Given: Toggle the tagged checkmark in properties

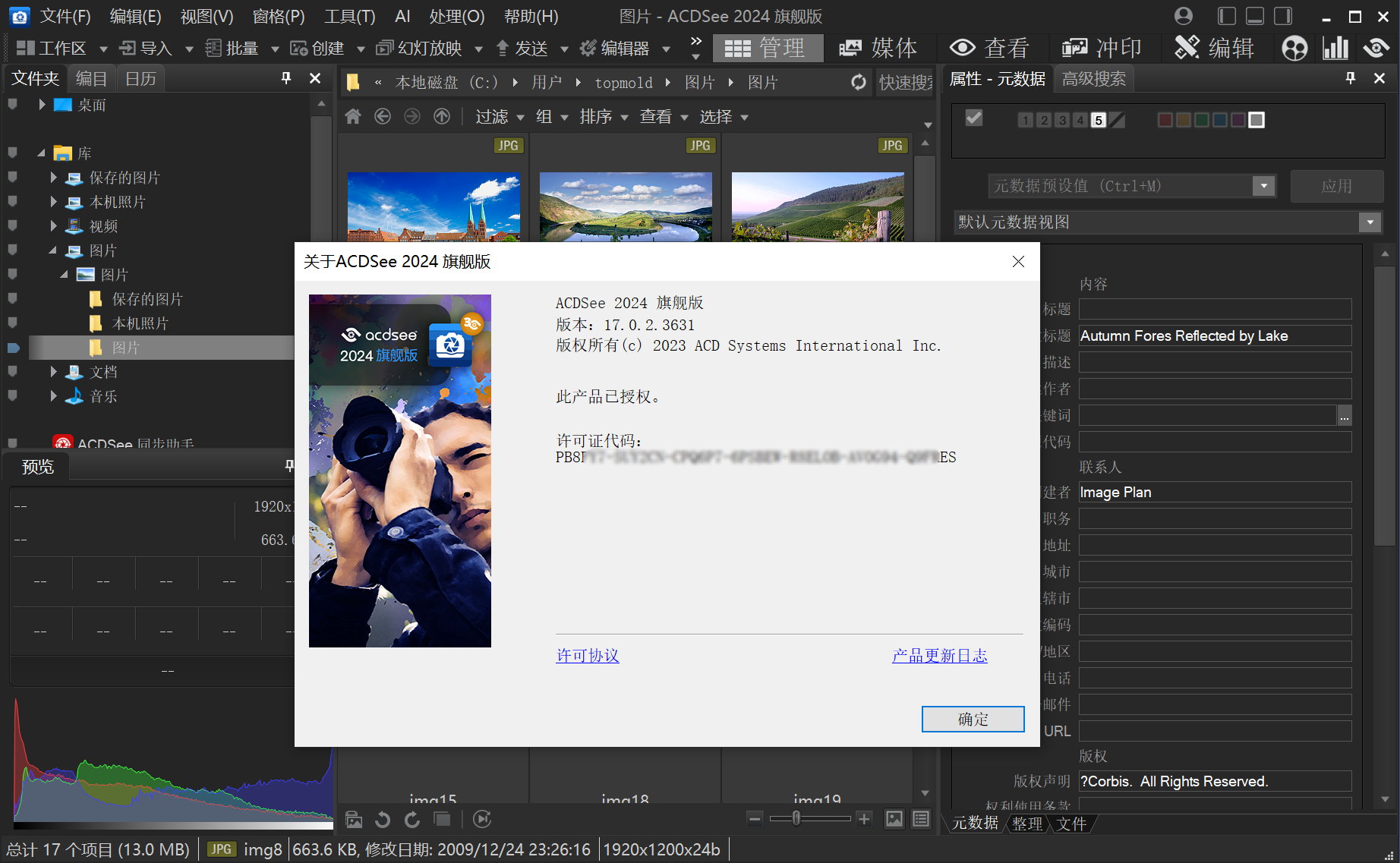Looking at the screenshot, I should [x=974, y=118].
